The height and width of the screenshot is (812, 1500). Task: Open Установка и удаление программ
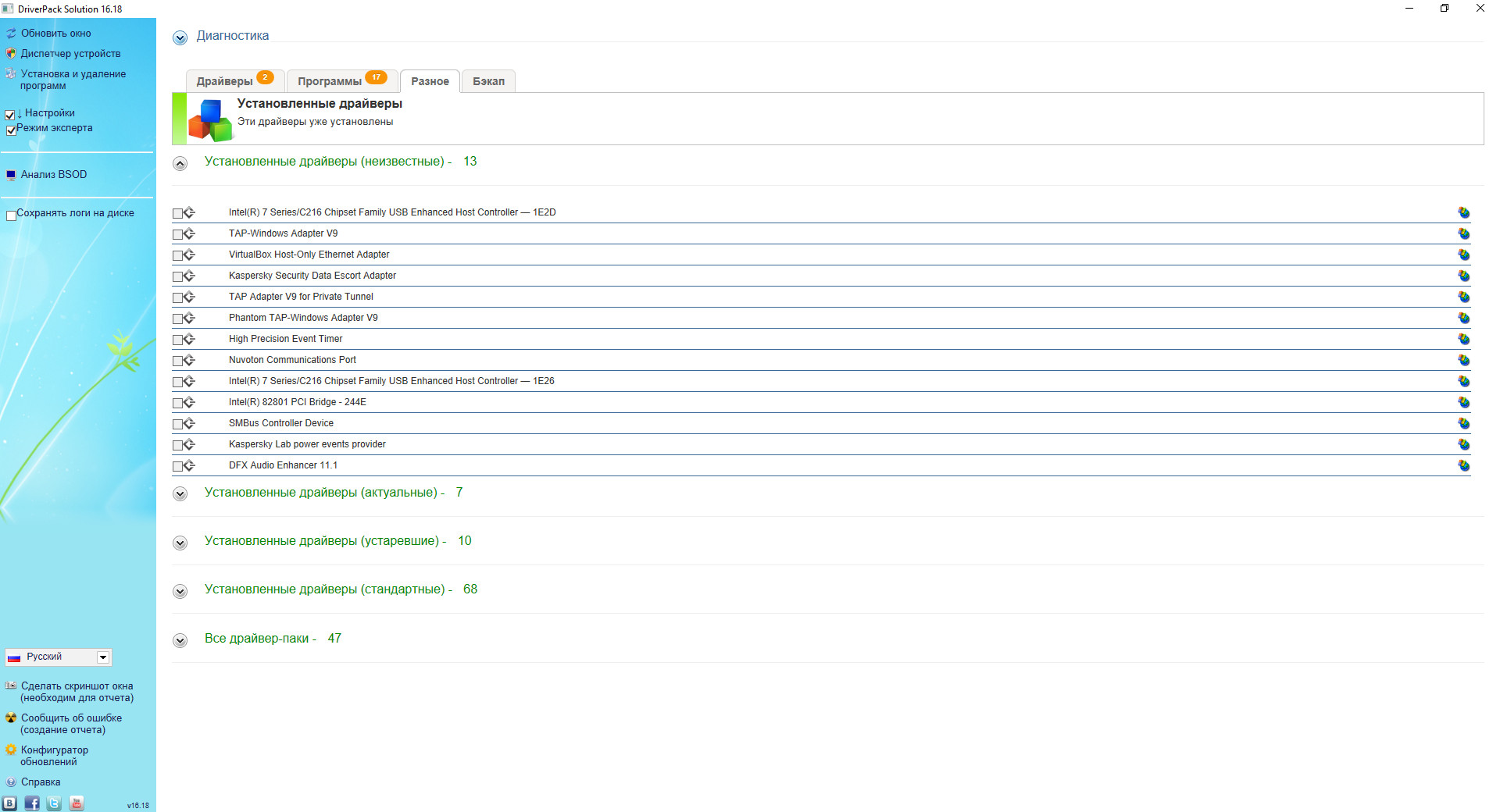[x=73, y=80]
